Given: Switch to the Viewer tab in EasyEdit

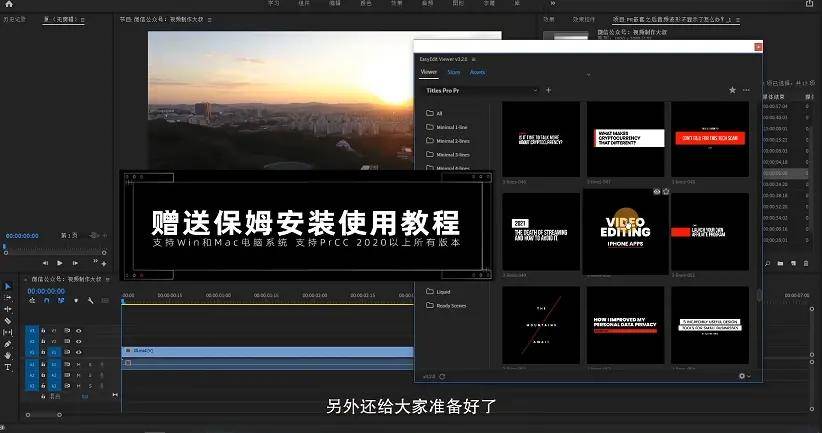Looking at the screenshot, I should coord(429,72).
